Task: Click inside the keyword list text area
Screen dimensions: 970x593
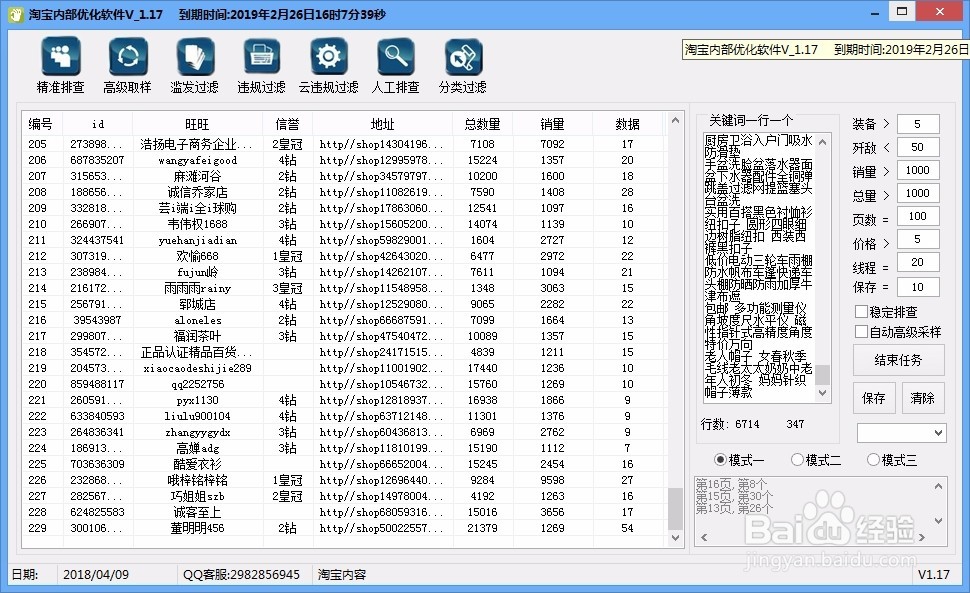Action: [x=759, y=266]
